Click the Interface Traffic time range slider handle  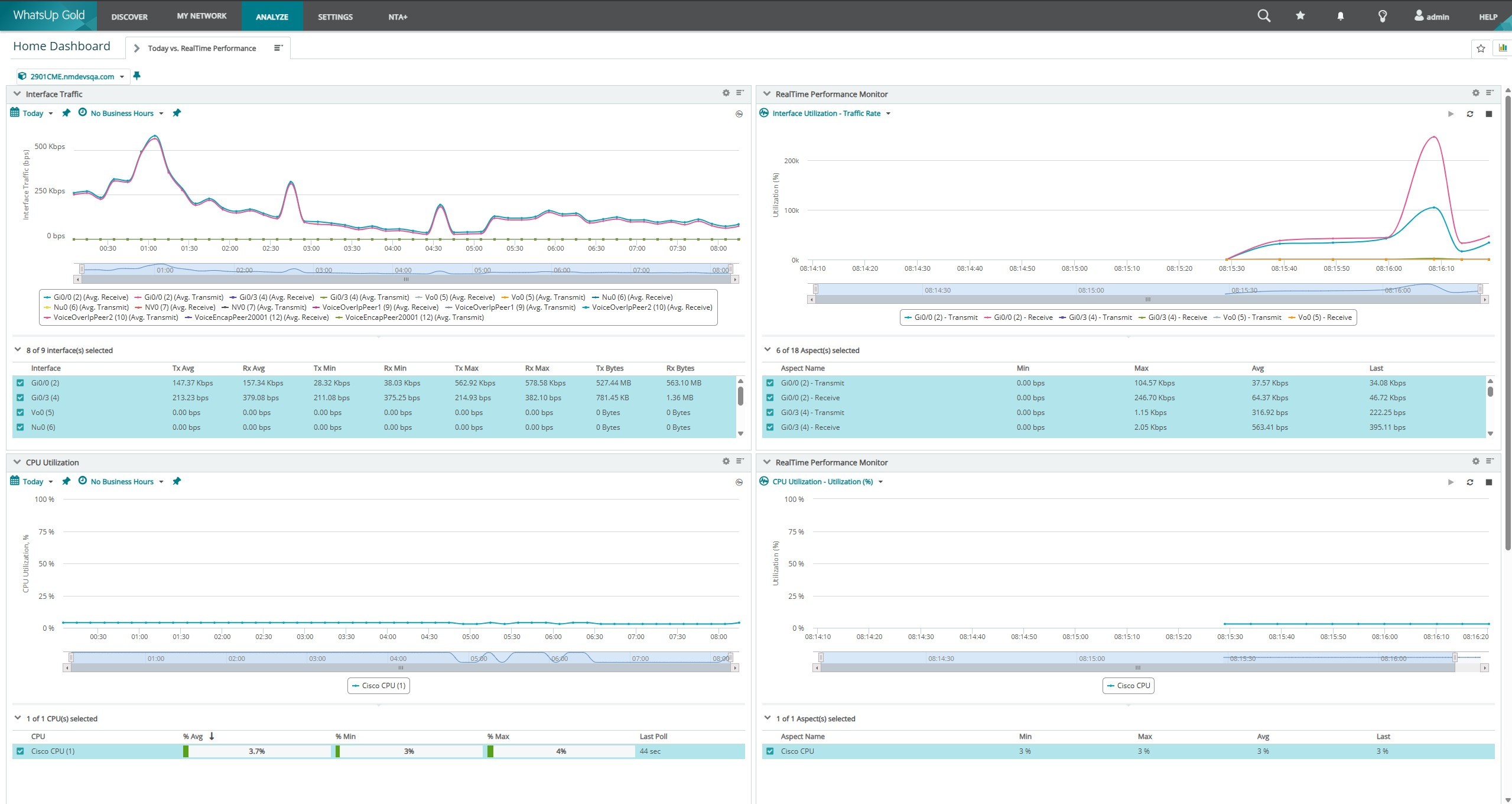click(x=82, y=269)
